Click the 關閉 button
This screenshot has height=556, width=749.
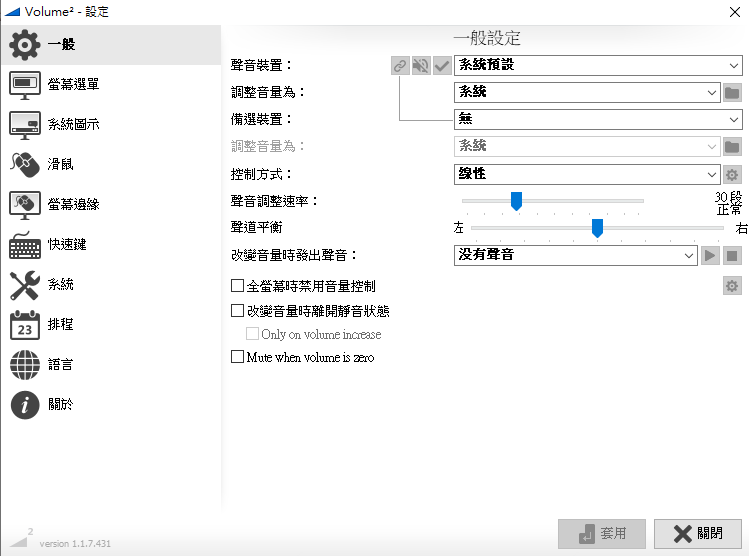[x=698, y=534]
